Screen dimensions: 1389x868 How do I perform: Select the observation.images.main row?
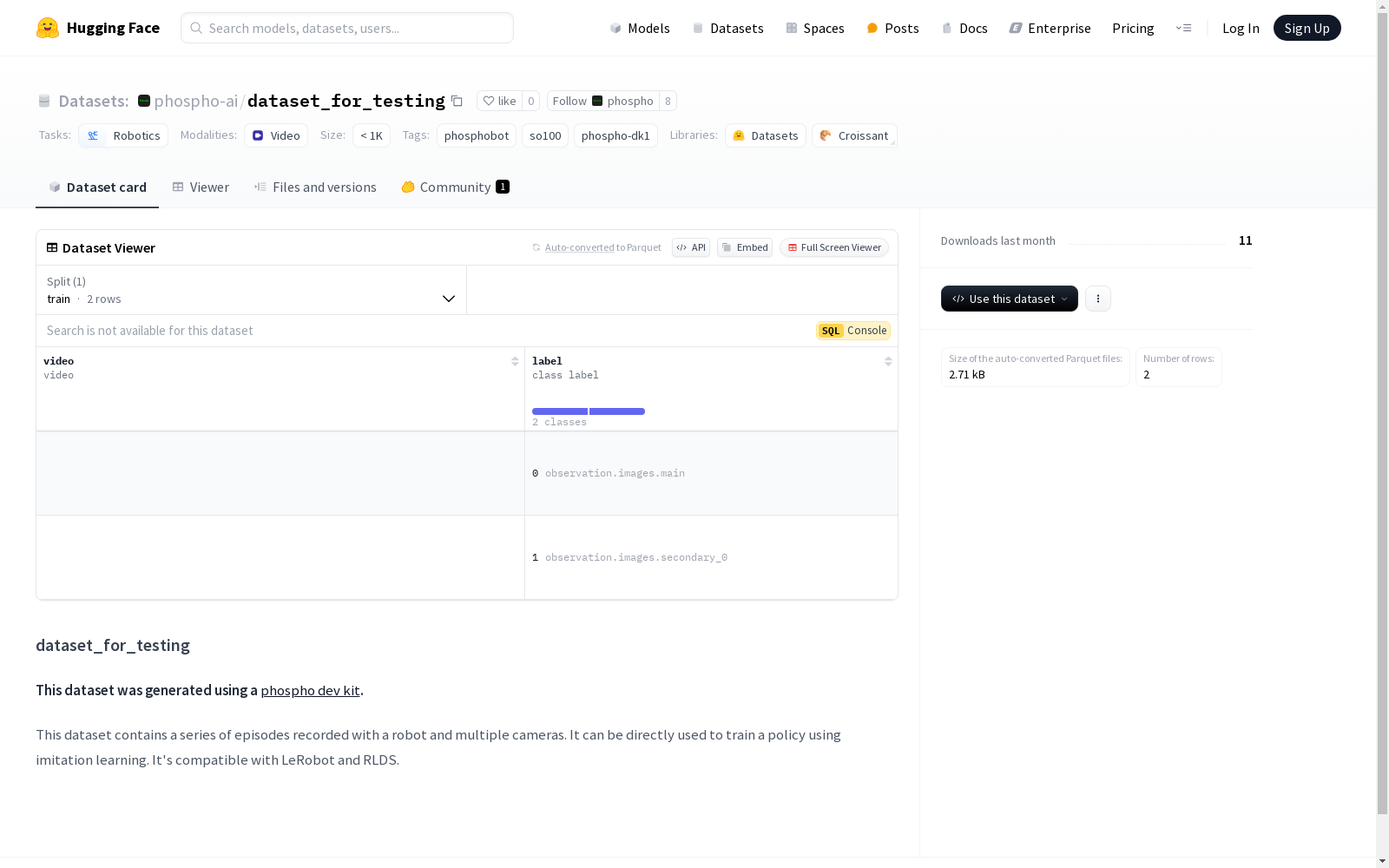coord(467,473)
